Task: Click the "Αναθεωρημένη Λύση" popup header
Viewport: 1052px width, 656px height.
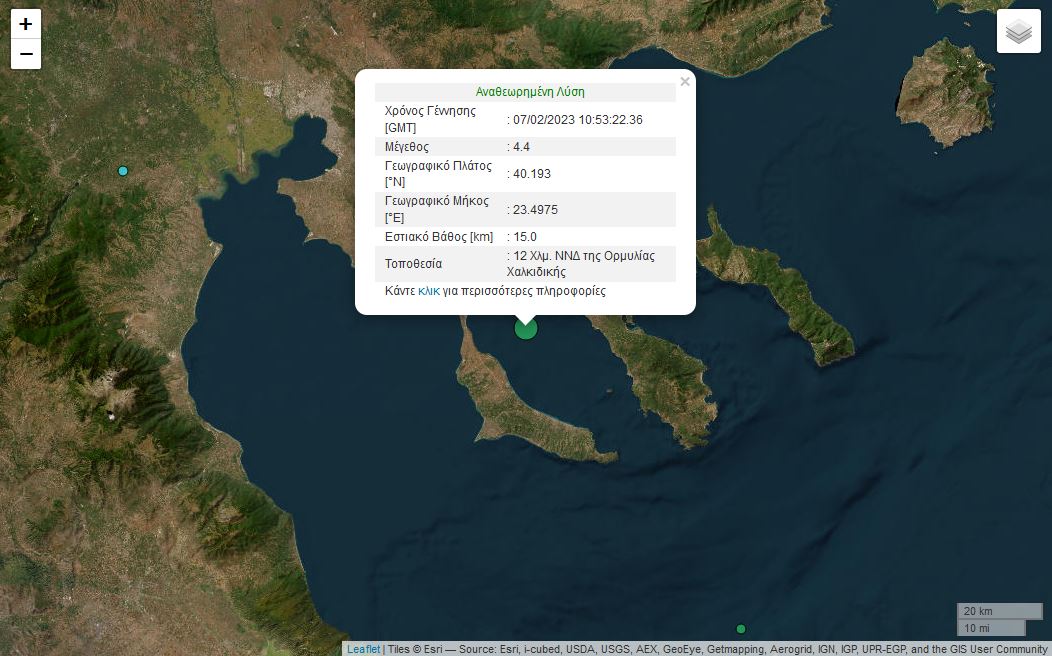Action: pos(530,92)
